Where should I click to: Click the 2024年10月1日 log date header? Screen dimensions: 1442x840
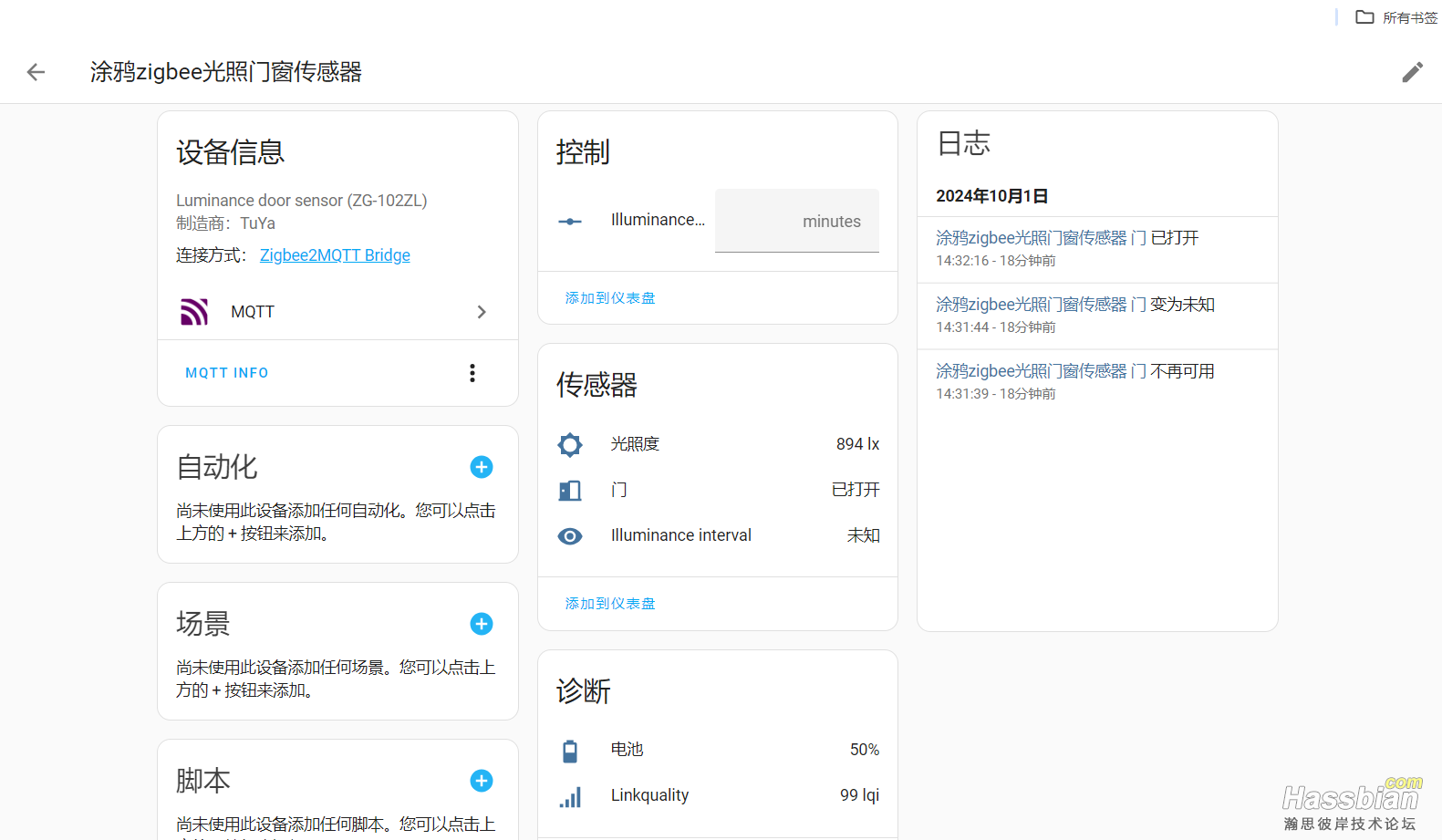[x=992, y=196]
